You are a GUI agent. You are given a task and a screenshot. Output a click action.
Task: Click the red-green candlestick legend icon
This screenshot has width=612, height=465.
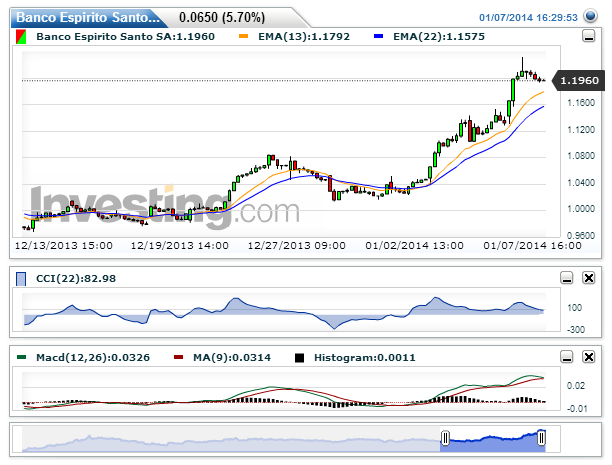pyautogui.click(x=21, y=37)
